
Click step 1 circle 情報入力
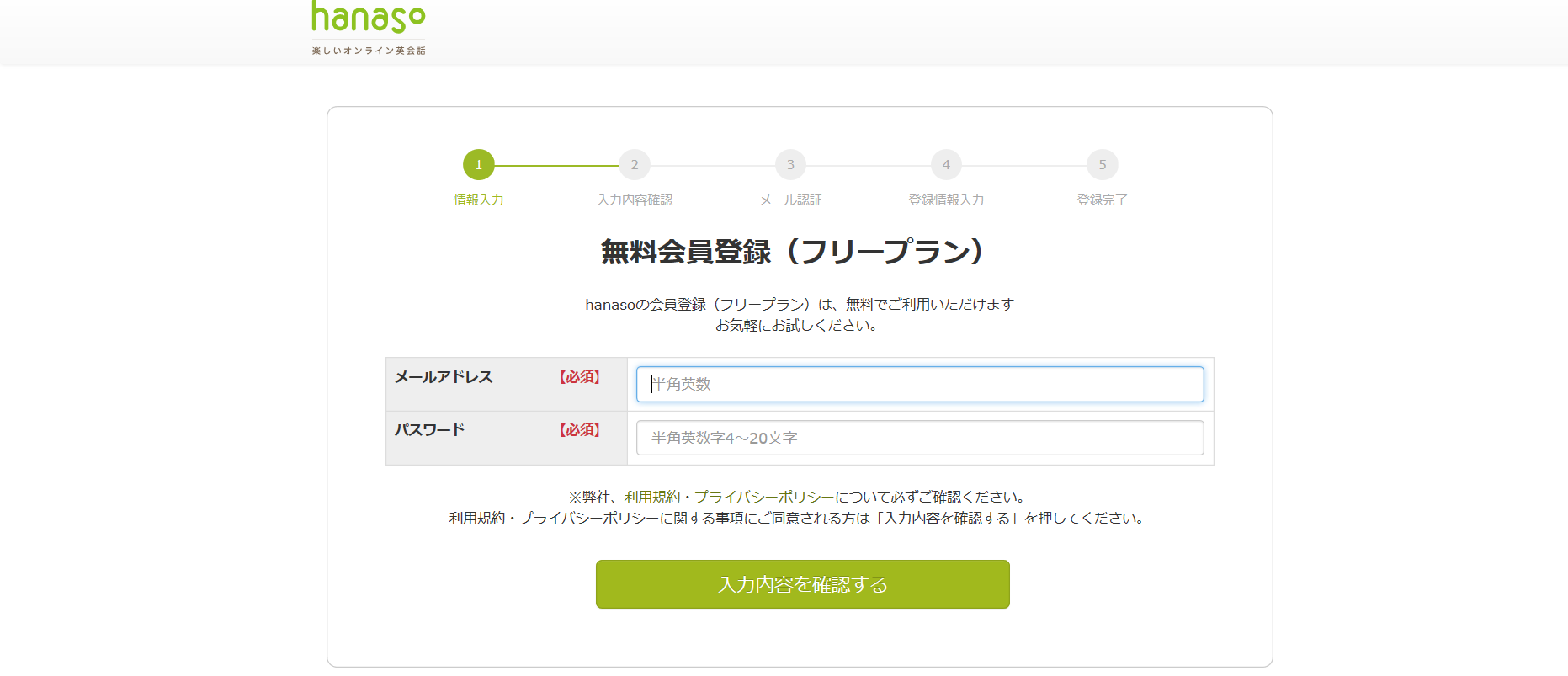tap(479, 165)
